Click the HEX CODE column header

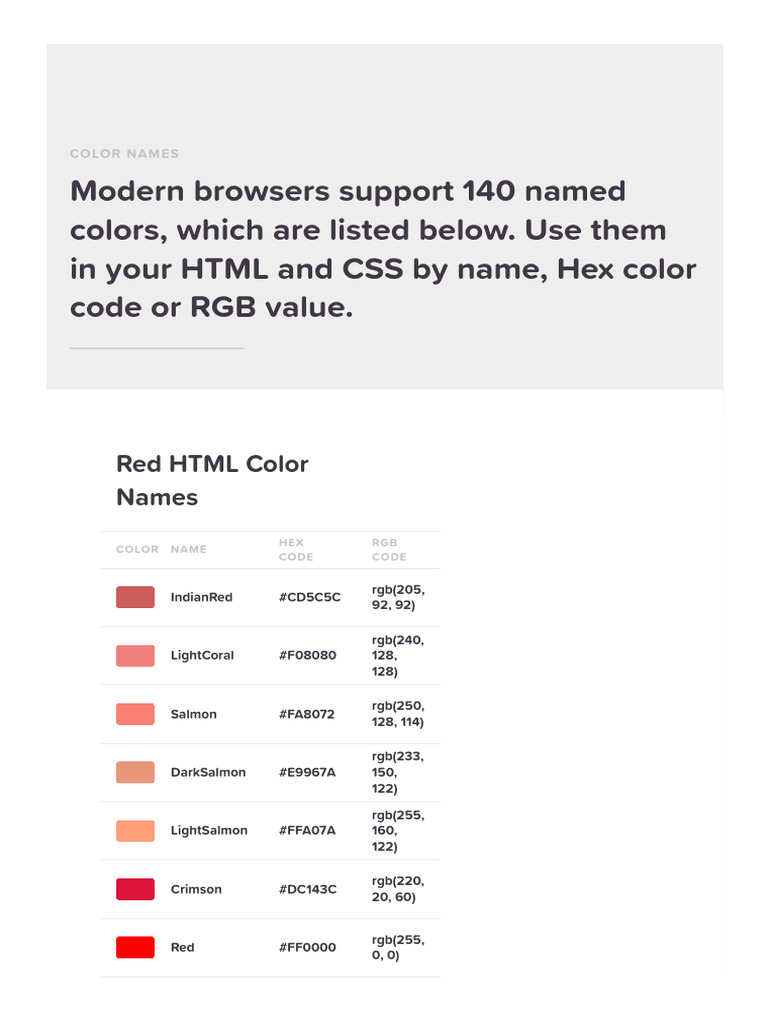[295, 549]
